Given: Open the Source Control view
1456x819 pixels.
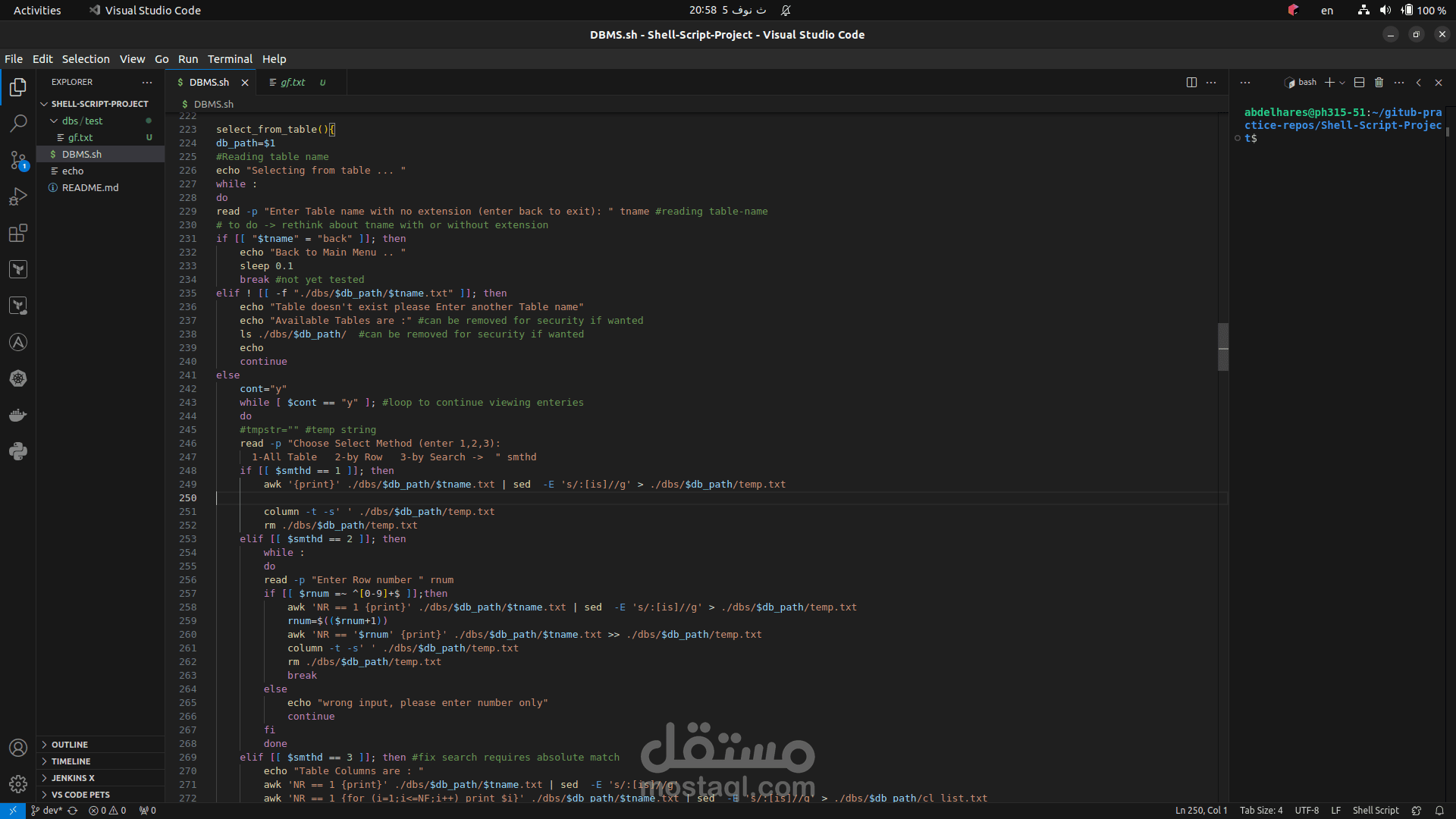Looking at the screenshot, I should point(18,160).
